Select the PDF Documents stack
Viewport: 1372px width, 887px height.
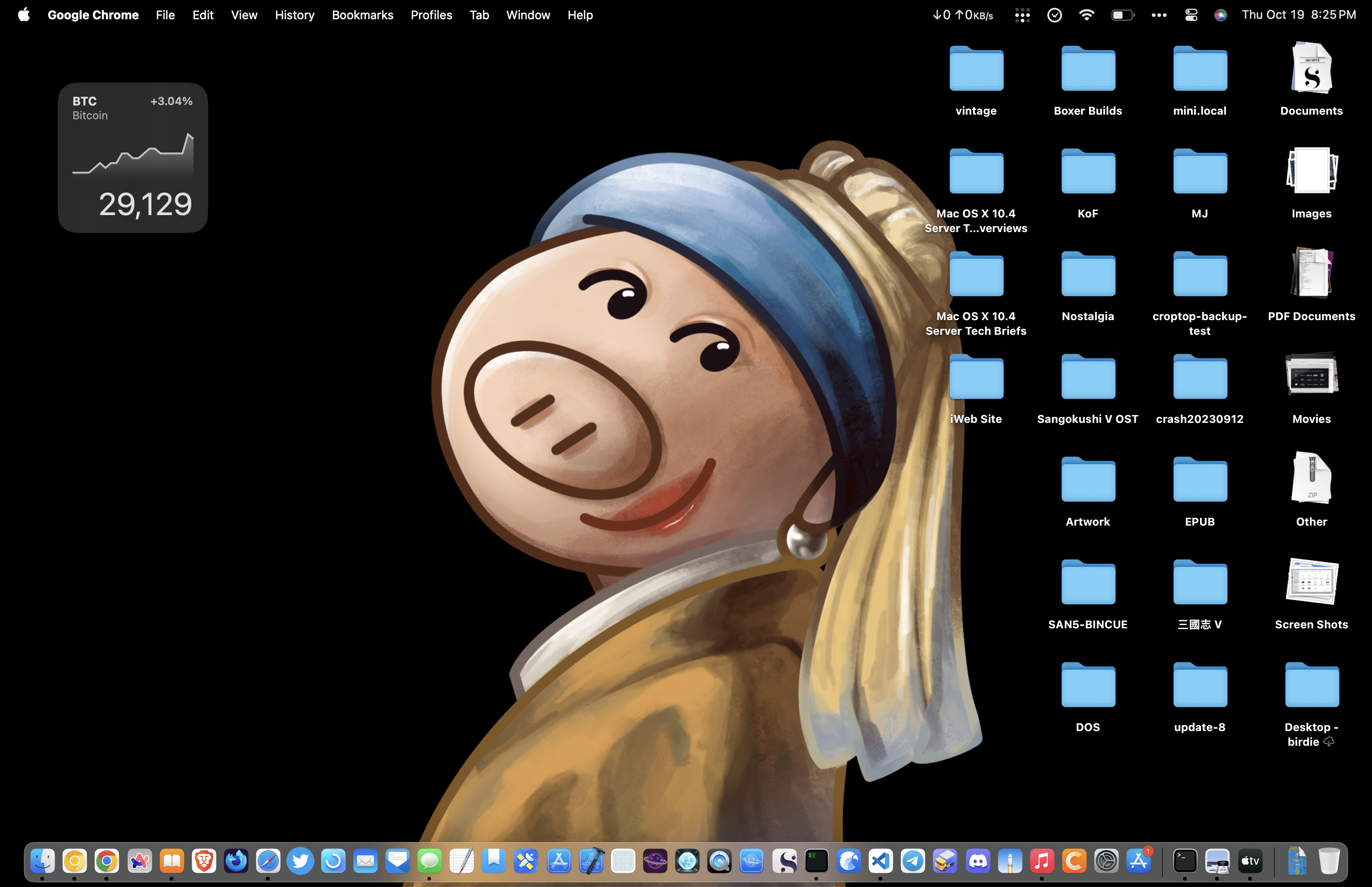pos(1311,273)
